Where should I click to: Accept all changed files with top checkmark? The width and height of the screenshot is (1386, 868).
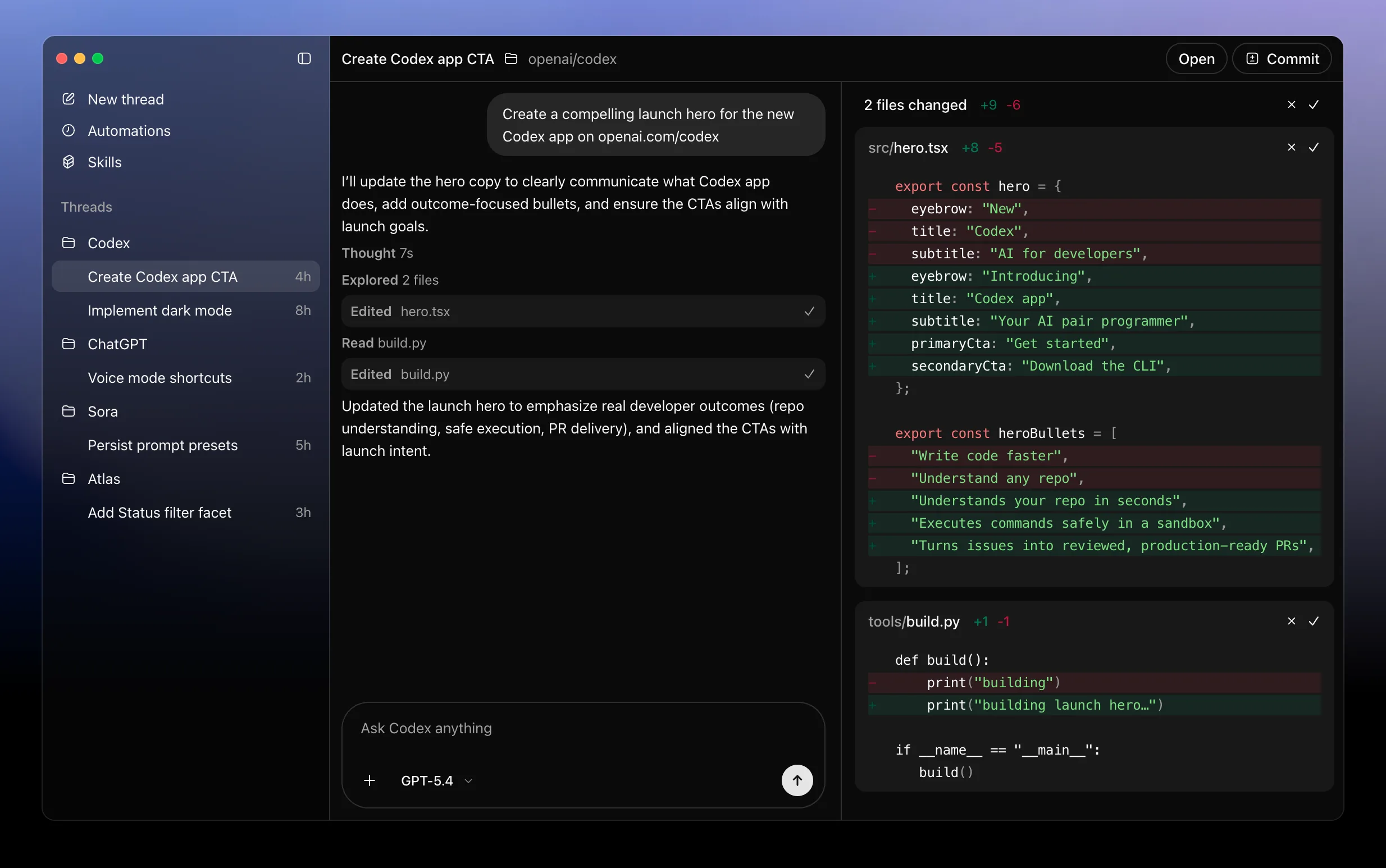click(x=1314, y=104)
